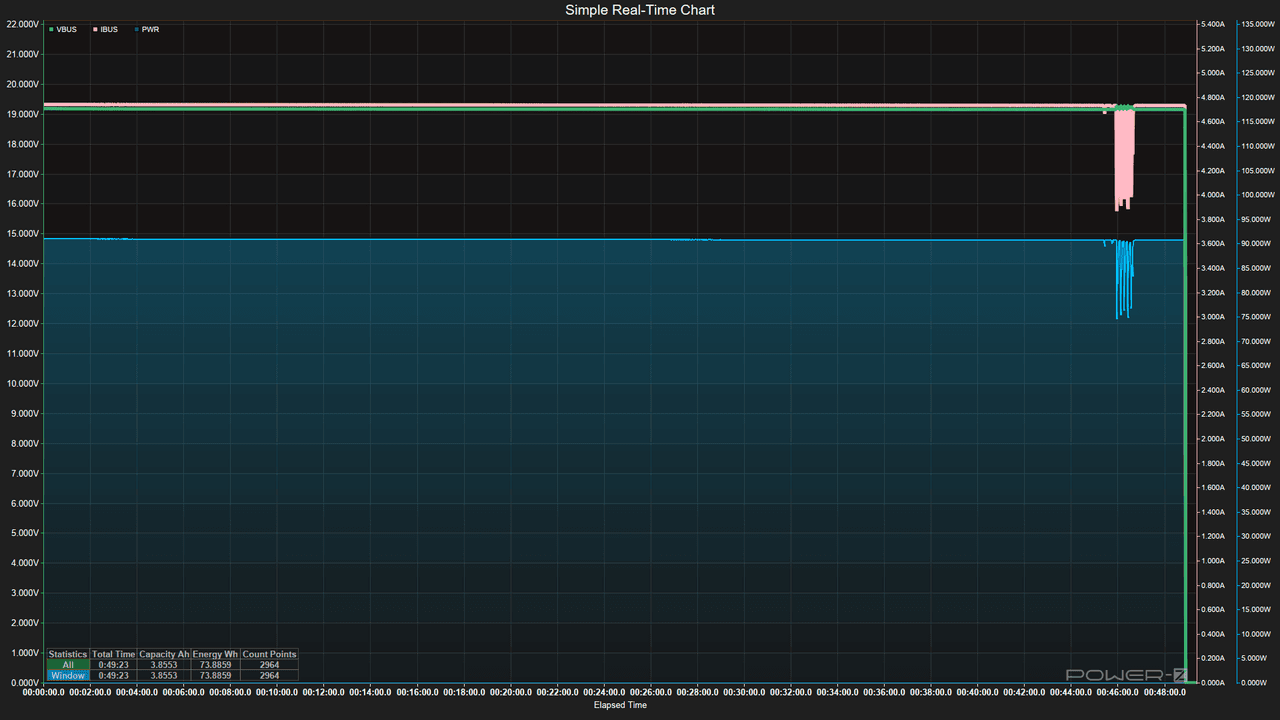This screenshot has height=720, width=1280.
Task: Click the 'Total Time' column header
Action: pos(113,654)
